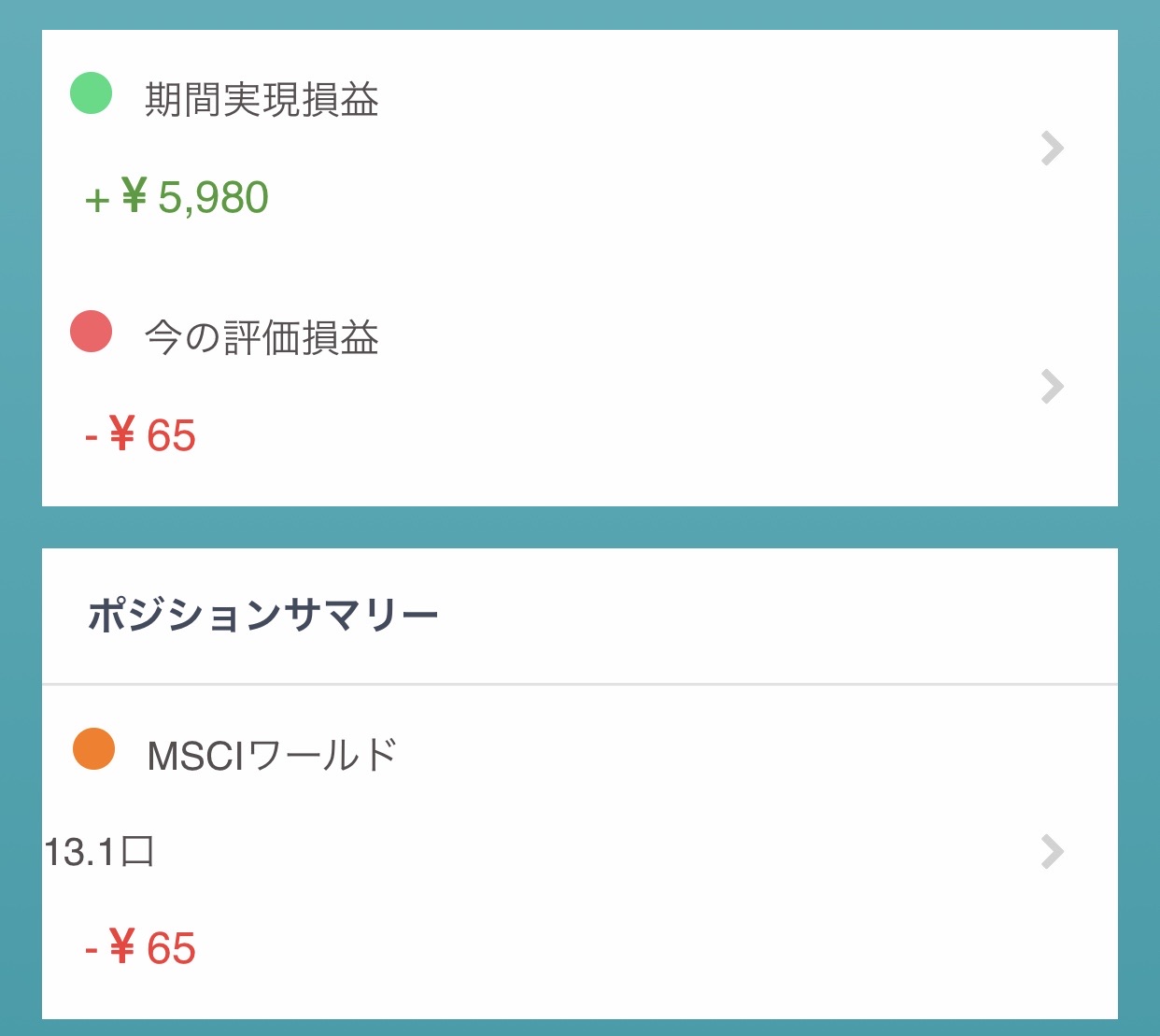Click the orange dot beside MSCIワールド
1160x1036 pixels.
[93, 749]
